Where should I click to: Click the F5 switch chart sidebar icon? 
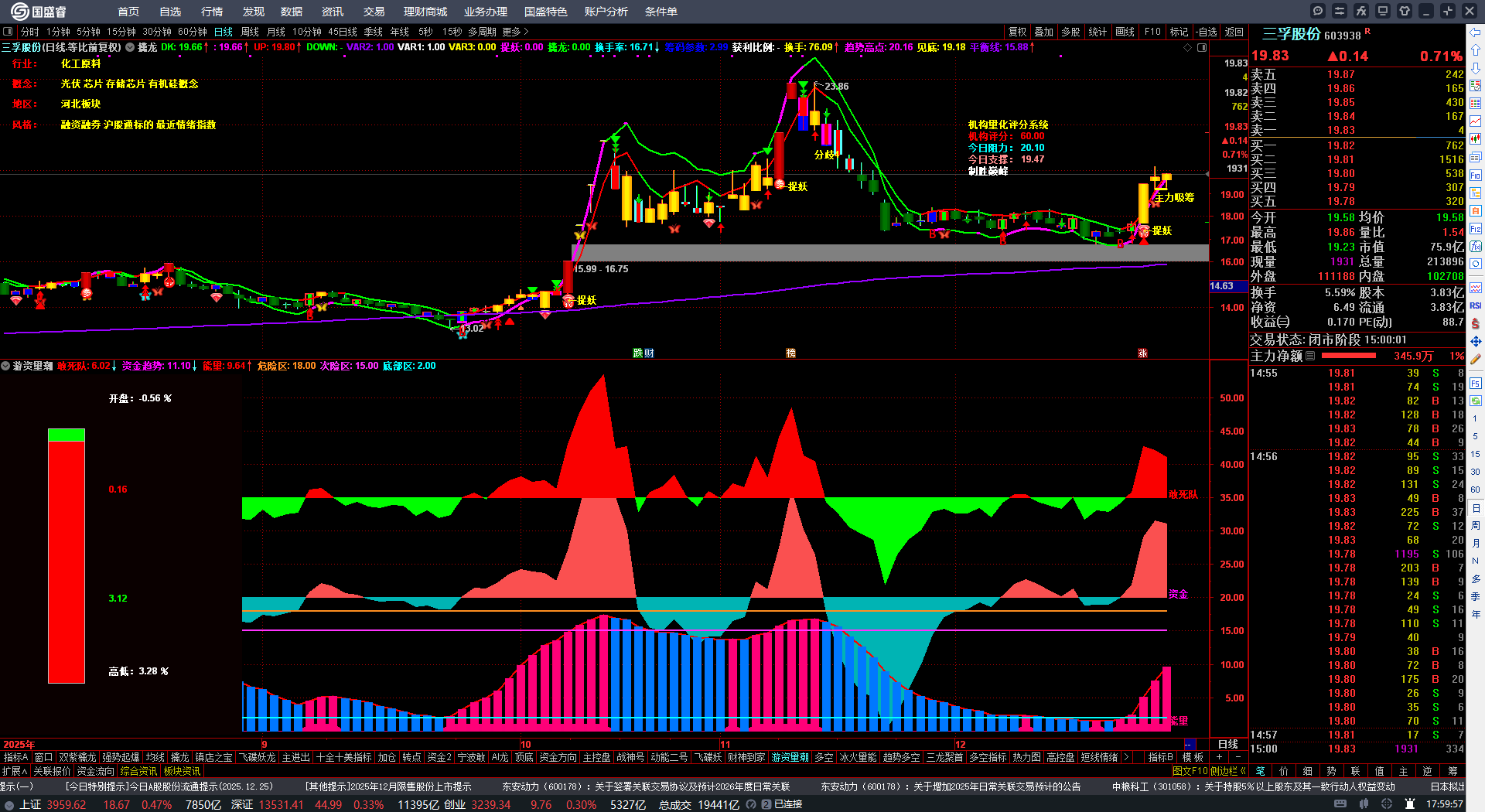click(x=1476, y=383)
